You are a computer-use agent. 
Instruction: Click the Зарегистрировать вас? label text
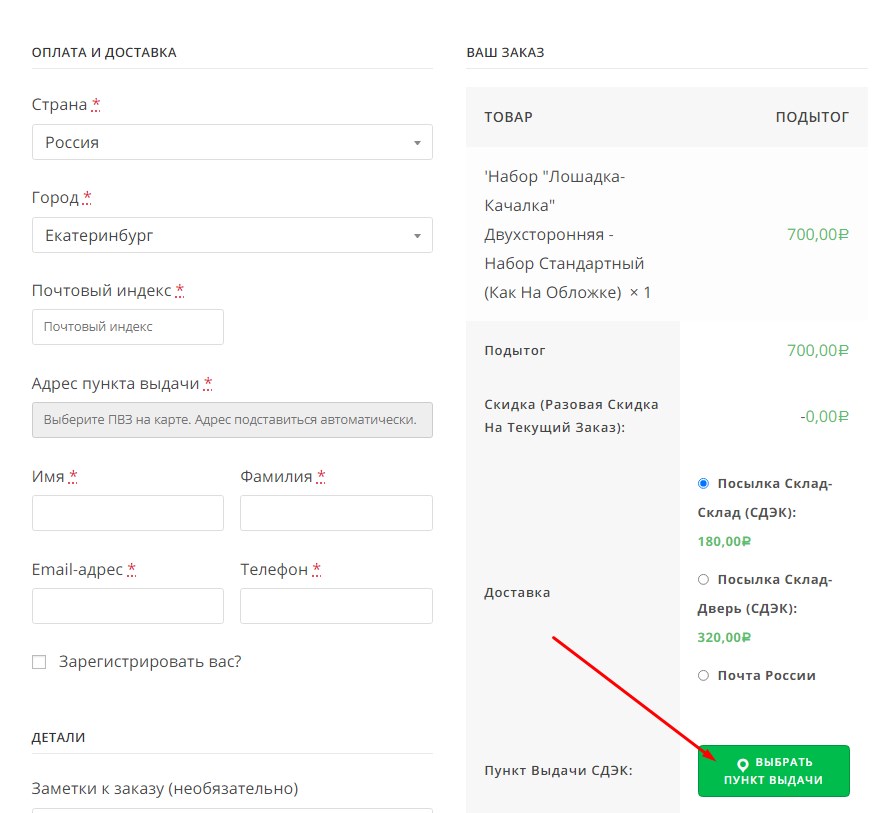150,662
